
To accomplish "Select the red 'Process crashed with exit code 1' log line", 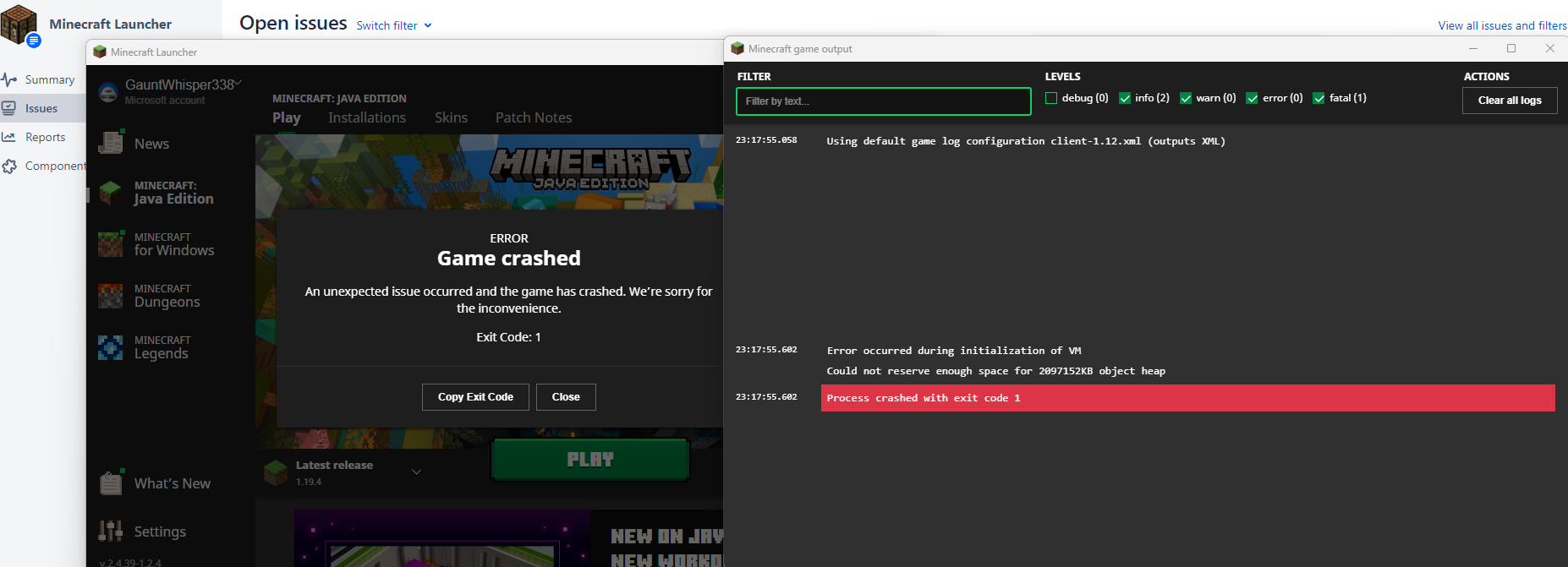I will (x=1187, y=398).
